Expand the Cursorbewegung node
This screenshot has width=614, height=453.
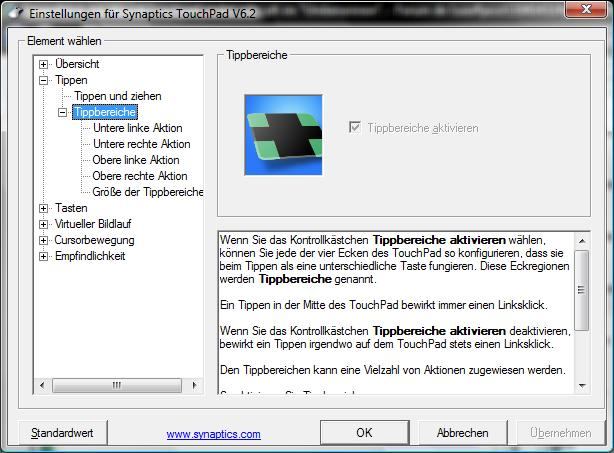coord(43,241)
